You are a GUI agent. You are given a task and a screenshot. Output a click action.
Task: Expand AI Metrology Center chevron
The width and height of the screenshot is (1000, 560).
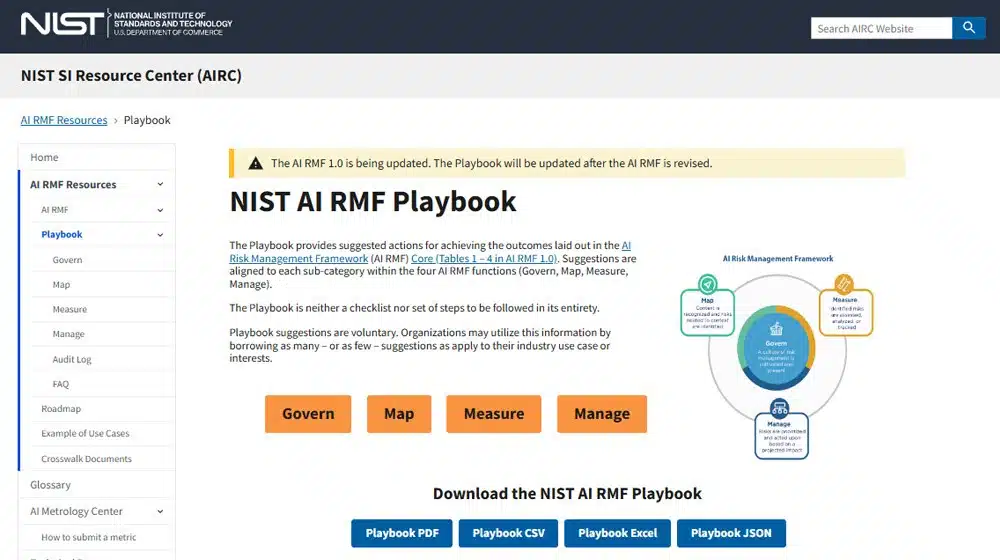coord(160,512)
